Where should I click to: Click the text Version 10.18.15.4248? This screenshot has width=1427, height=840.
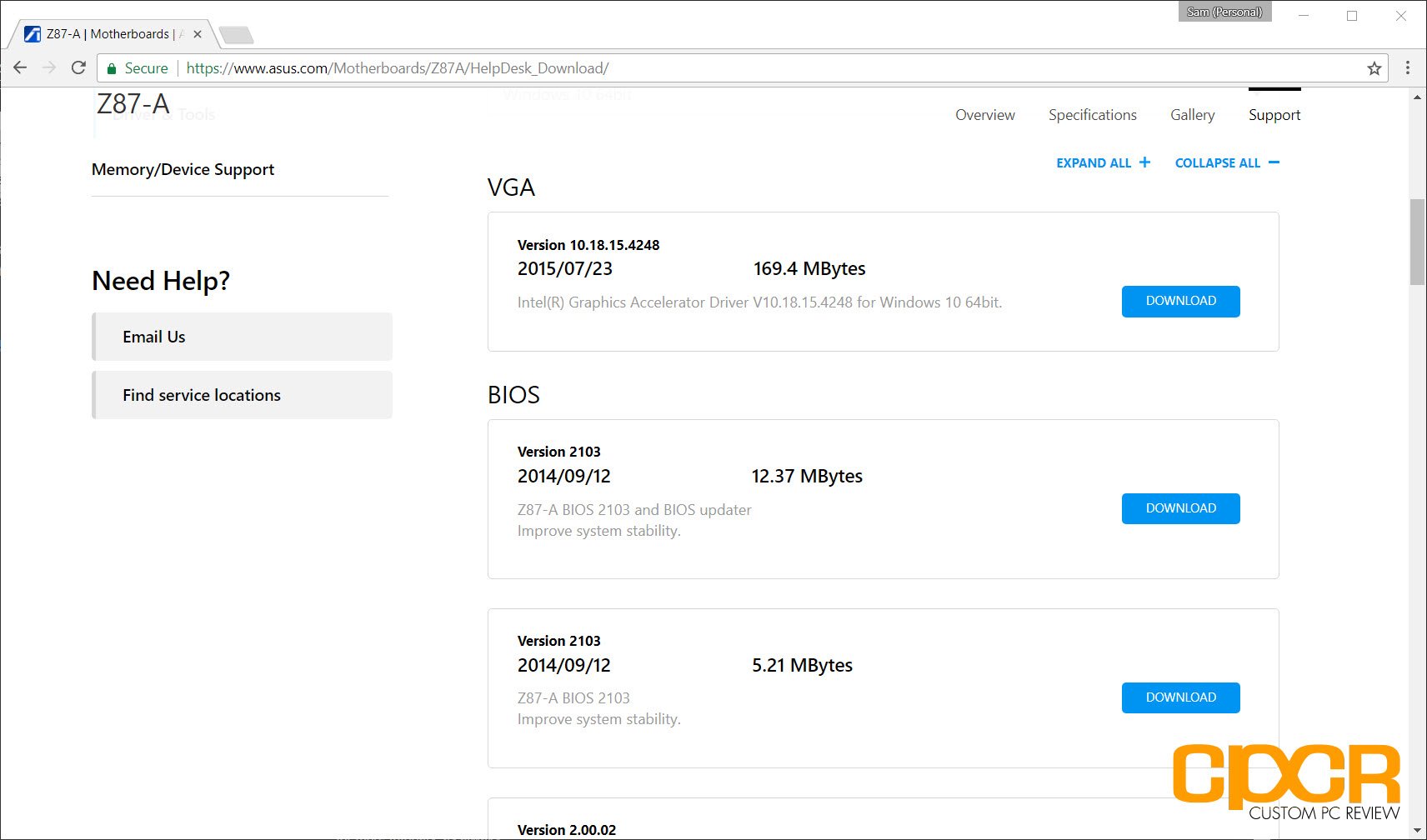click(x=588, y=245)
